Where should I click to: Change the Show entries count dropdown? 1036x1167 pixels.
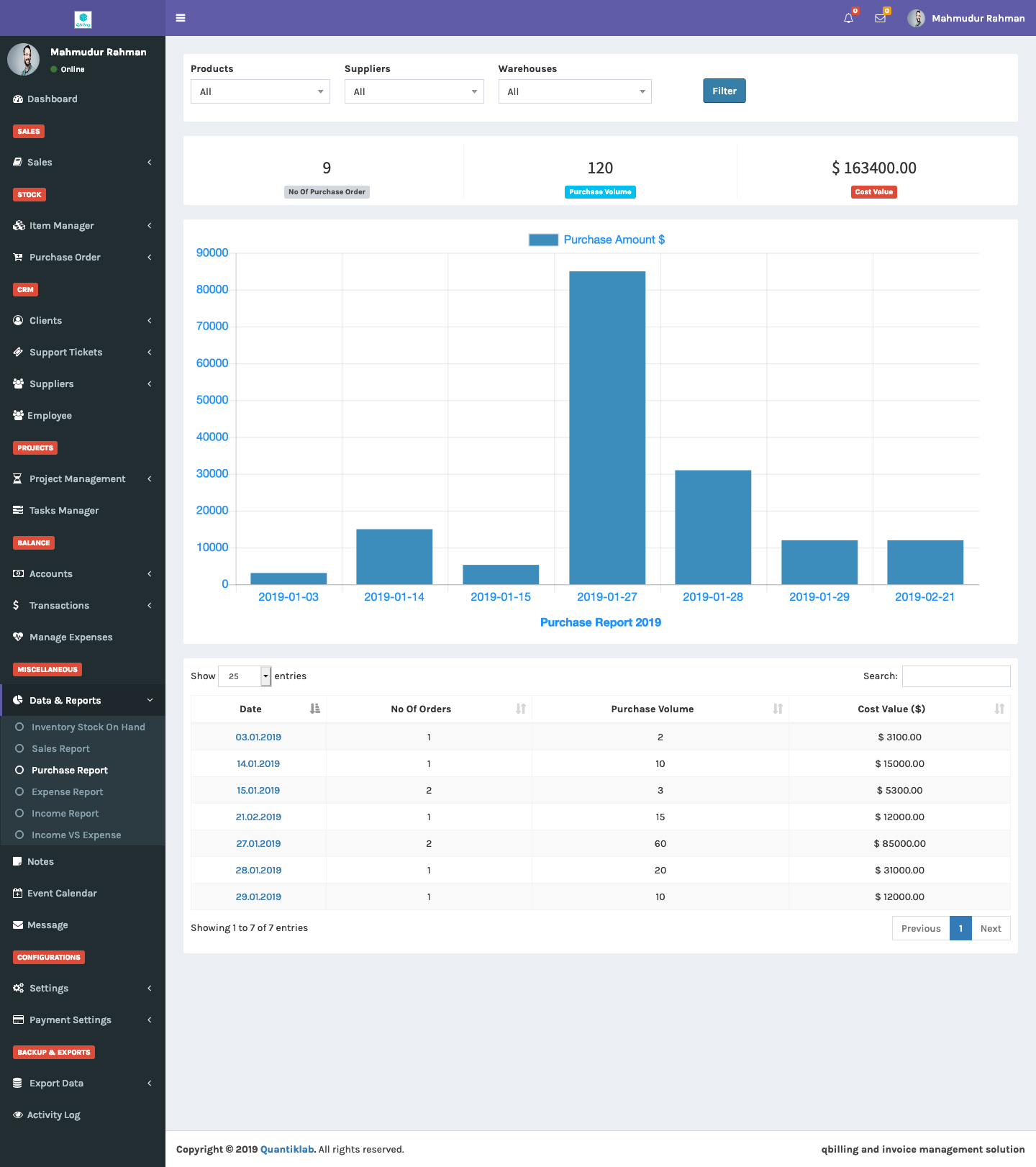245,676
